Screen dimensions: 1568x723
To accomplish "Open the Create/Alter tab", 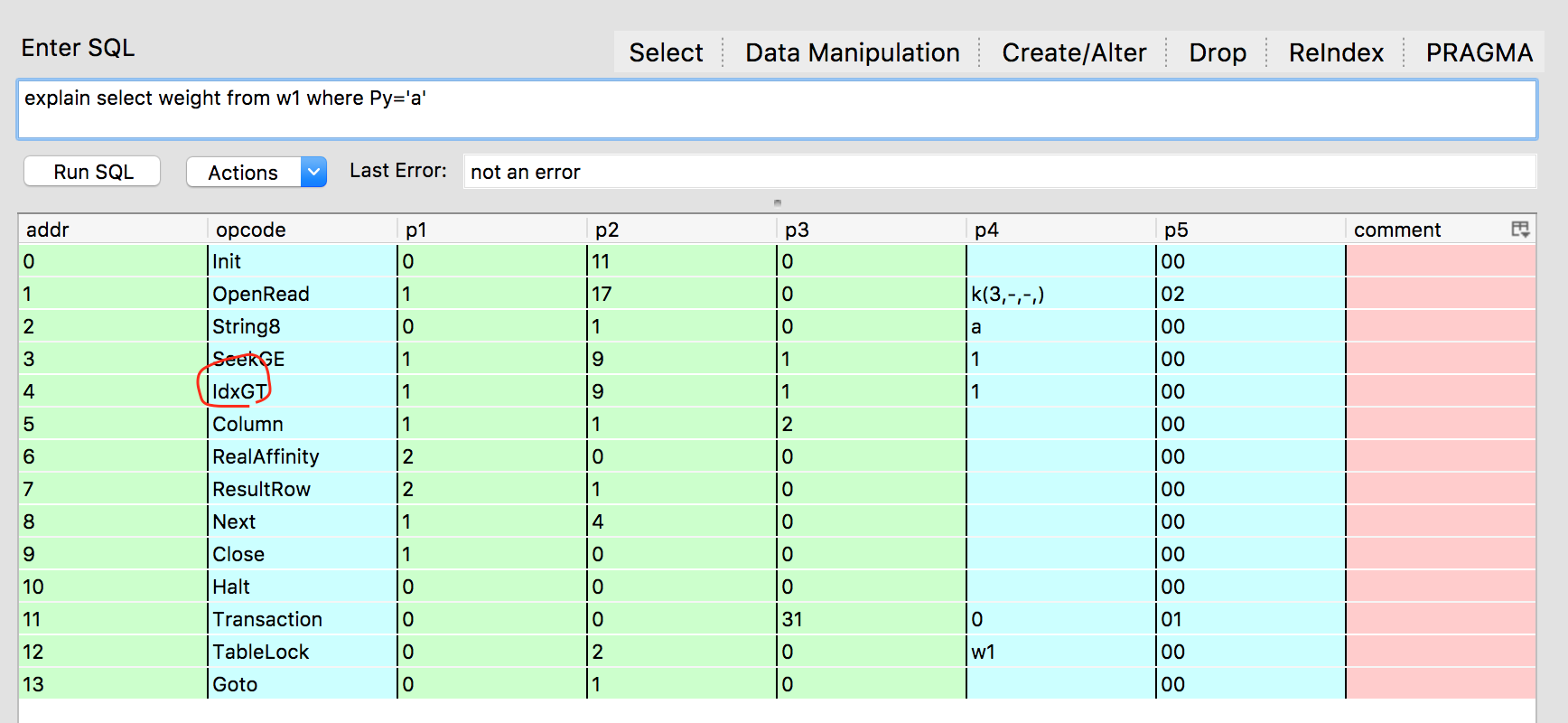I will pyautogui.click(x=1073, y=53).
